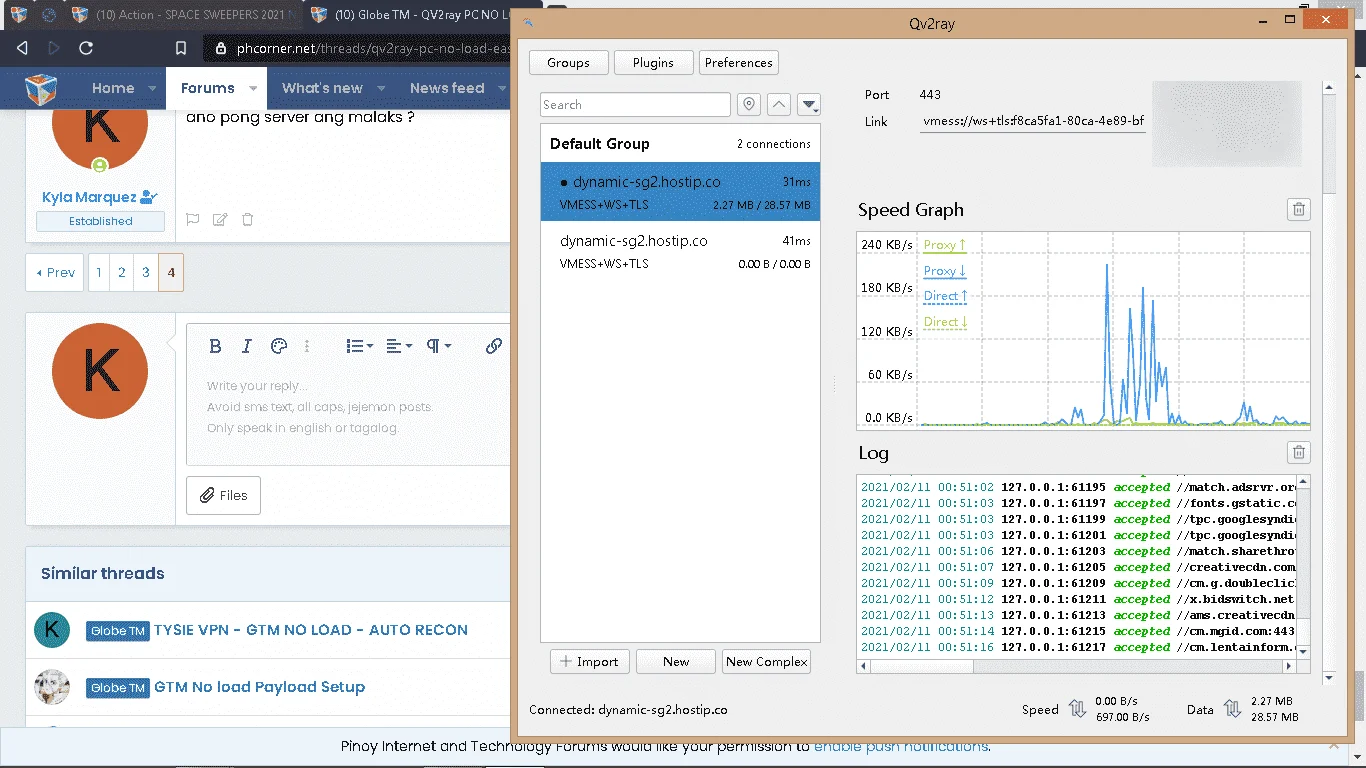Locate current connection using pin icon
Image resolution: width=1366 pixels, height=768 pixels.
click(x=749, y=105)
